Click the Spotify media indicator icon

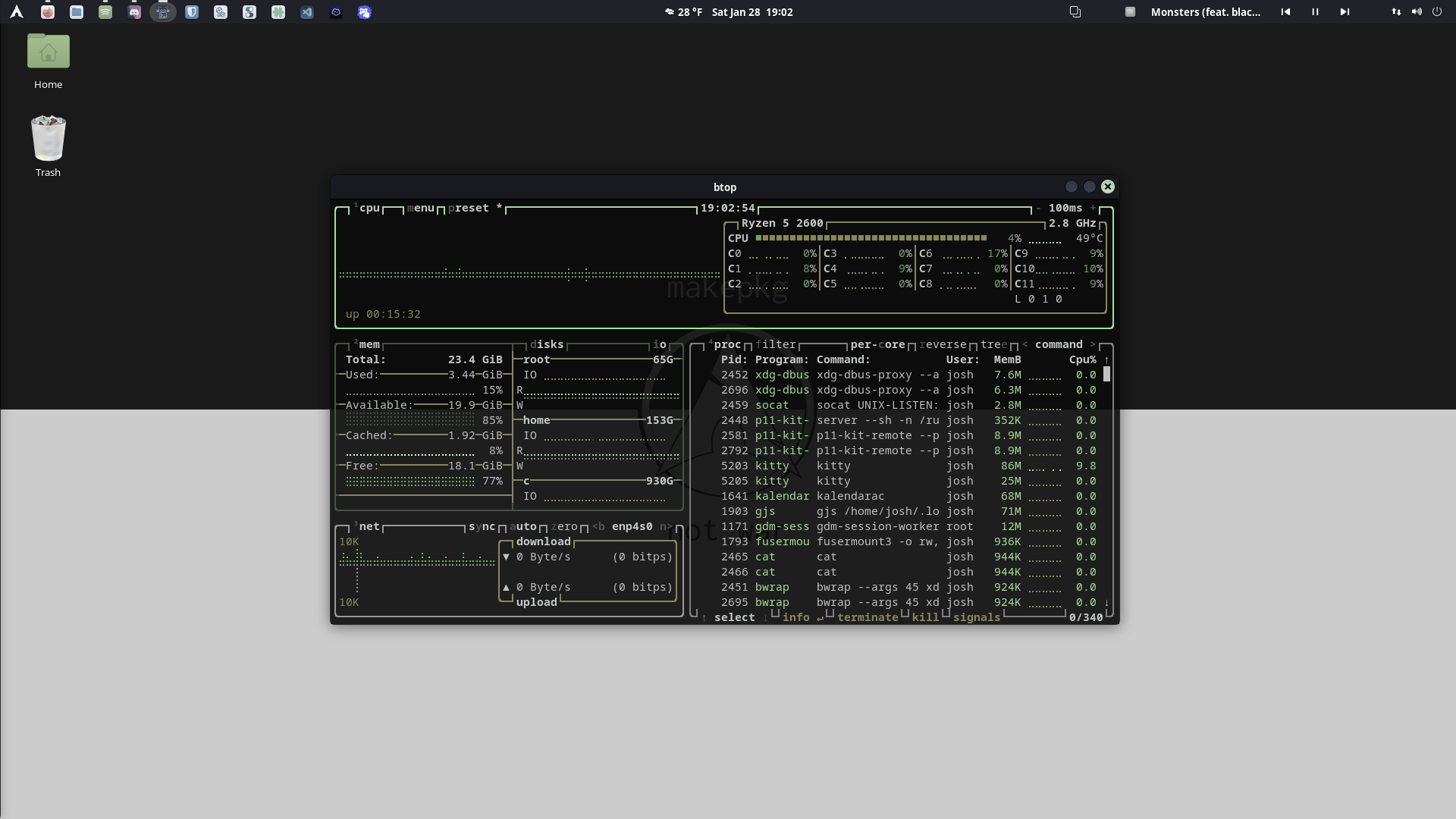pyautogui.click(x=1130, y=12)
